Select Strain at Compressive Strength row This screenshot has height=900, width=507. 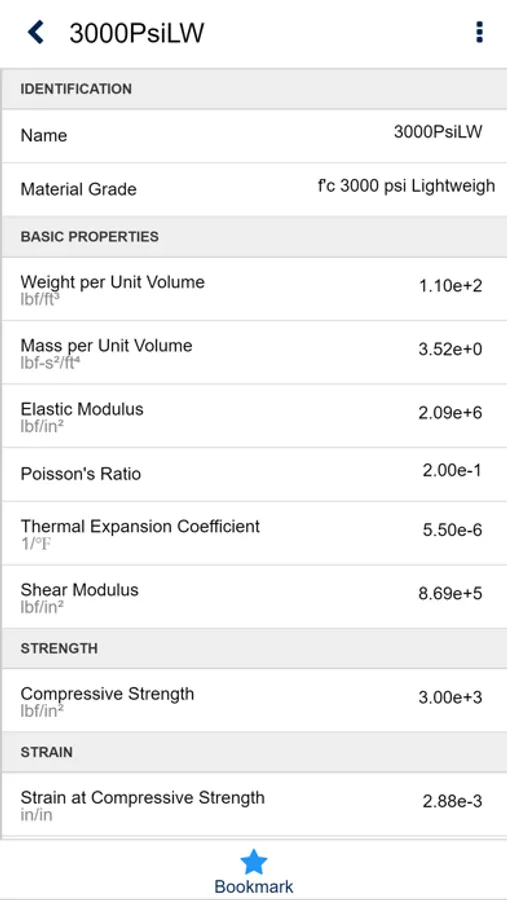click(x=254, y=804)
